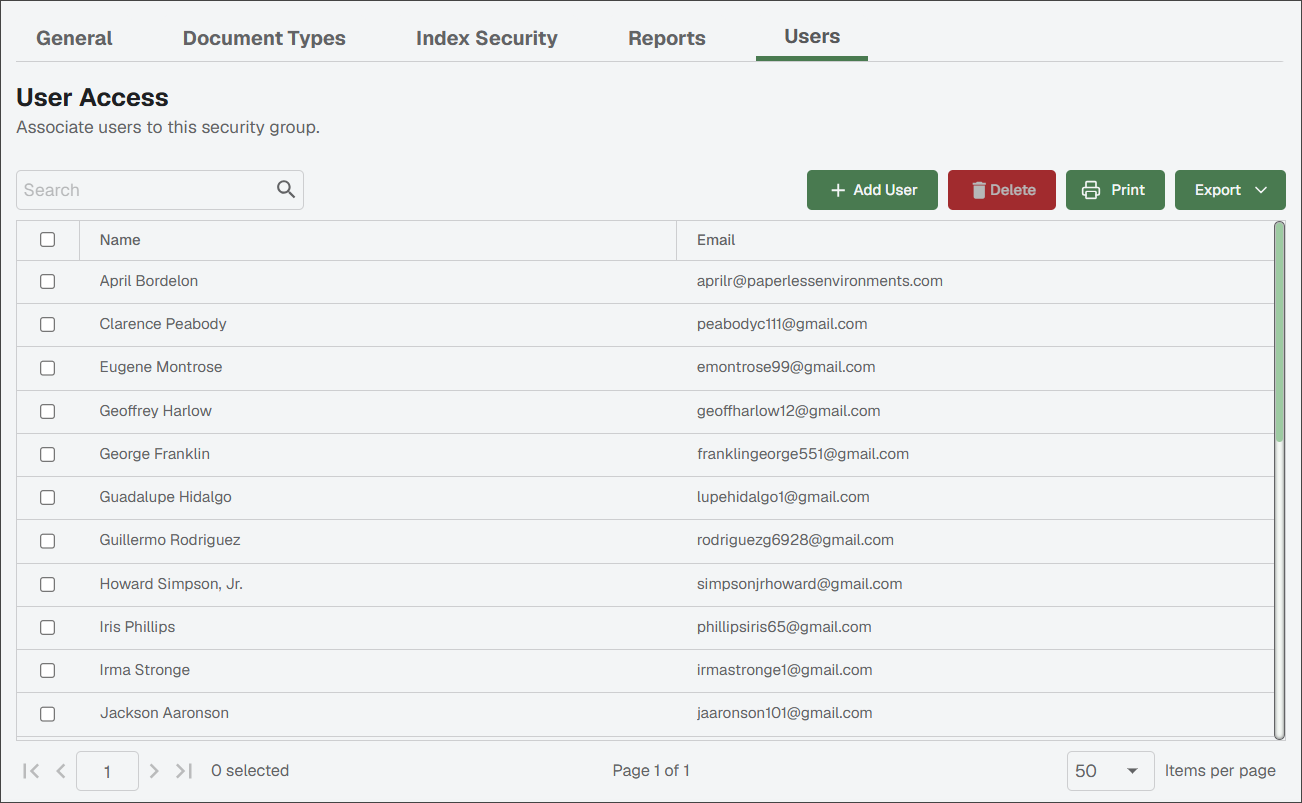This screenshot has width=1302, height=803.
Task: Go to the Index Security tab
Action: coord(487,38)
